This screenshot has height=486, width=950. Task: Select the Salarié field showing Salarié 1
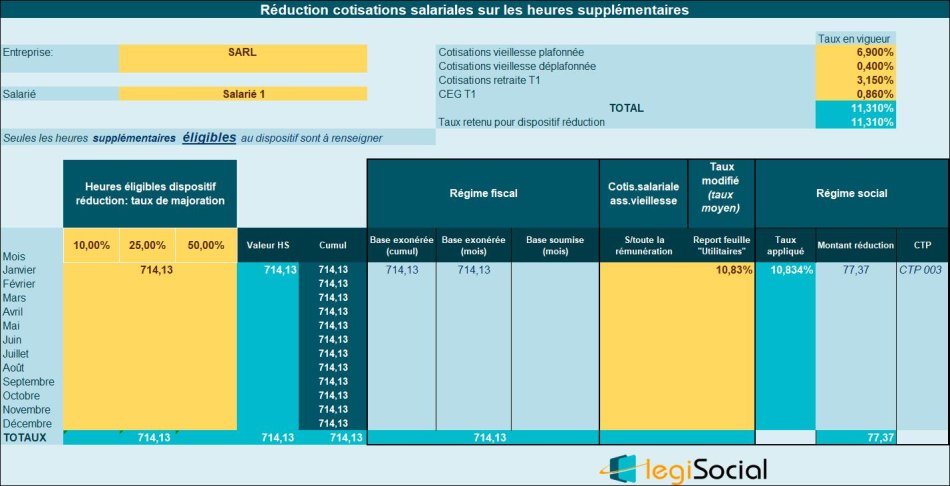tap(242, 94)
